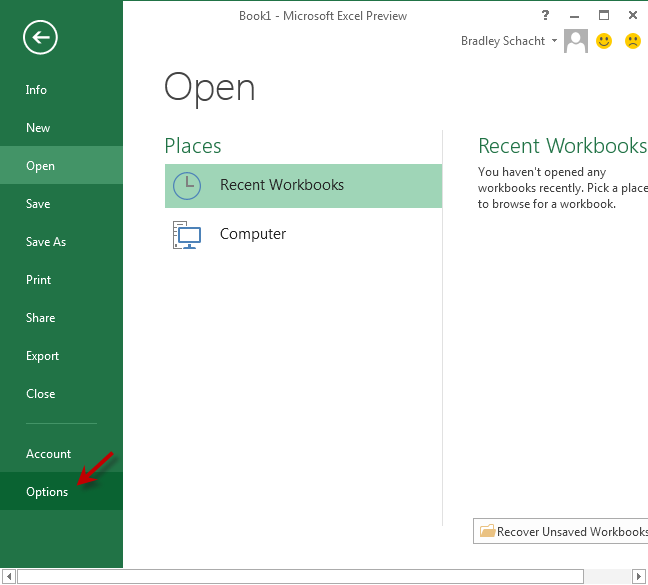This screenshot has height=585, width=648.
Task: Close the Excel window
Action: pyautogui.click(x=633, y=15)
